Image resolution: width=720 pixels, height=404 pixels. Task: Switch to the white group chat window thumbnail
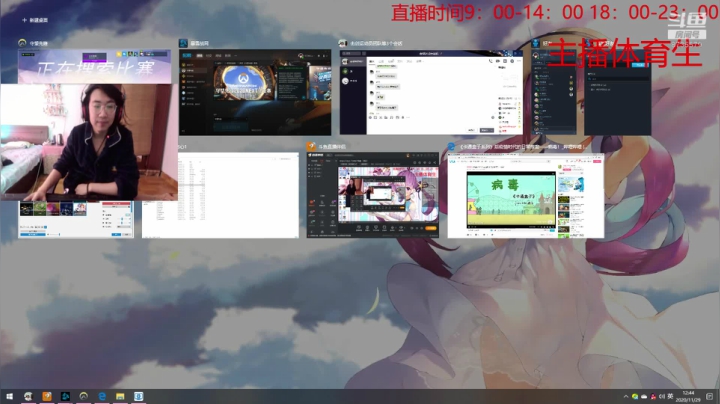[x=431, y=92]
